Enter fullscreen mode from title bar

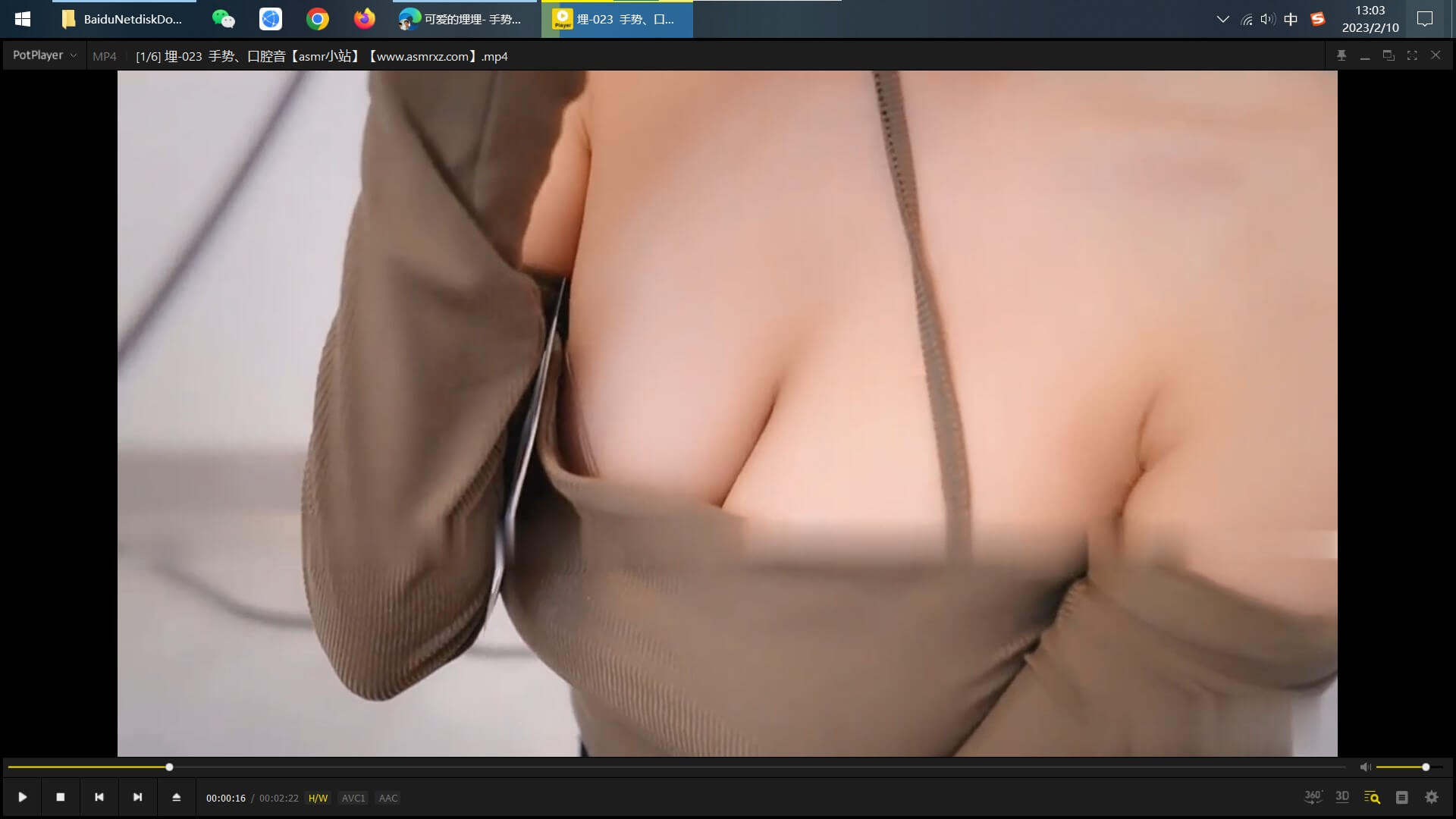(1412, 55)
